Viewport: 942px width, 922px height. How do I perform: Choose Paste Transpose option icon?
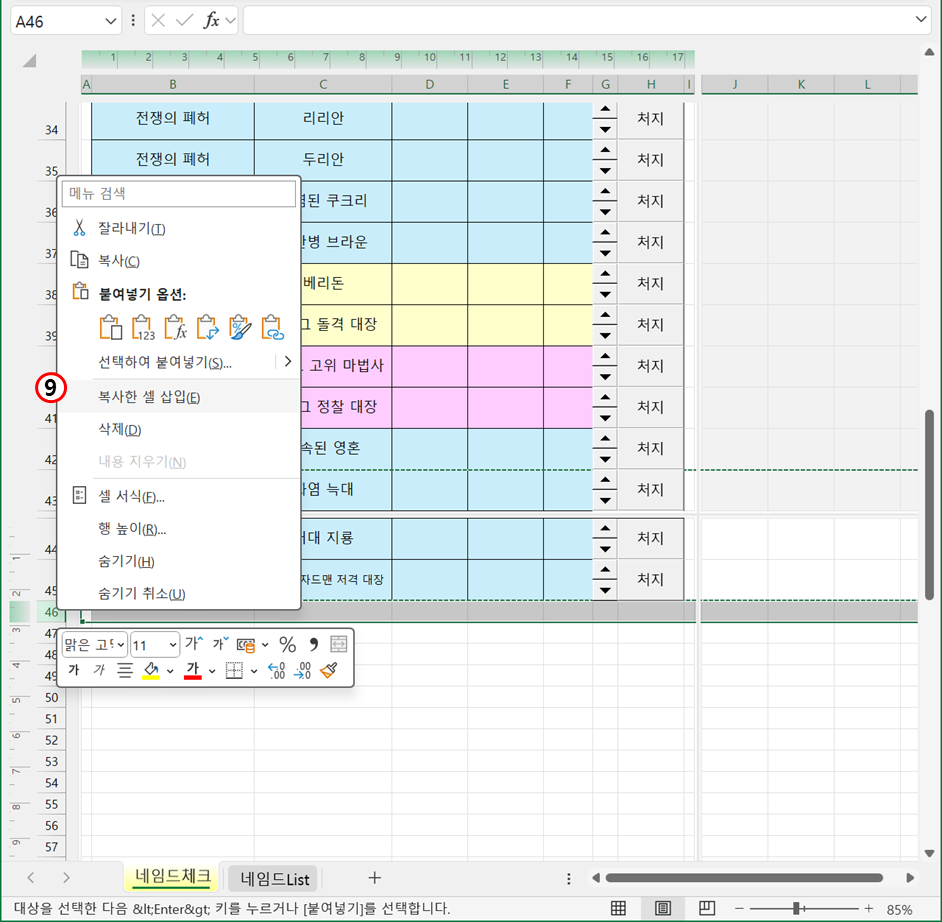click(x=208, y=327)
